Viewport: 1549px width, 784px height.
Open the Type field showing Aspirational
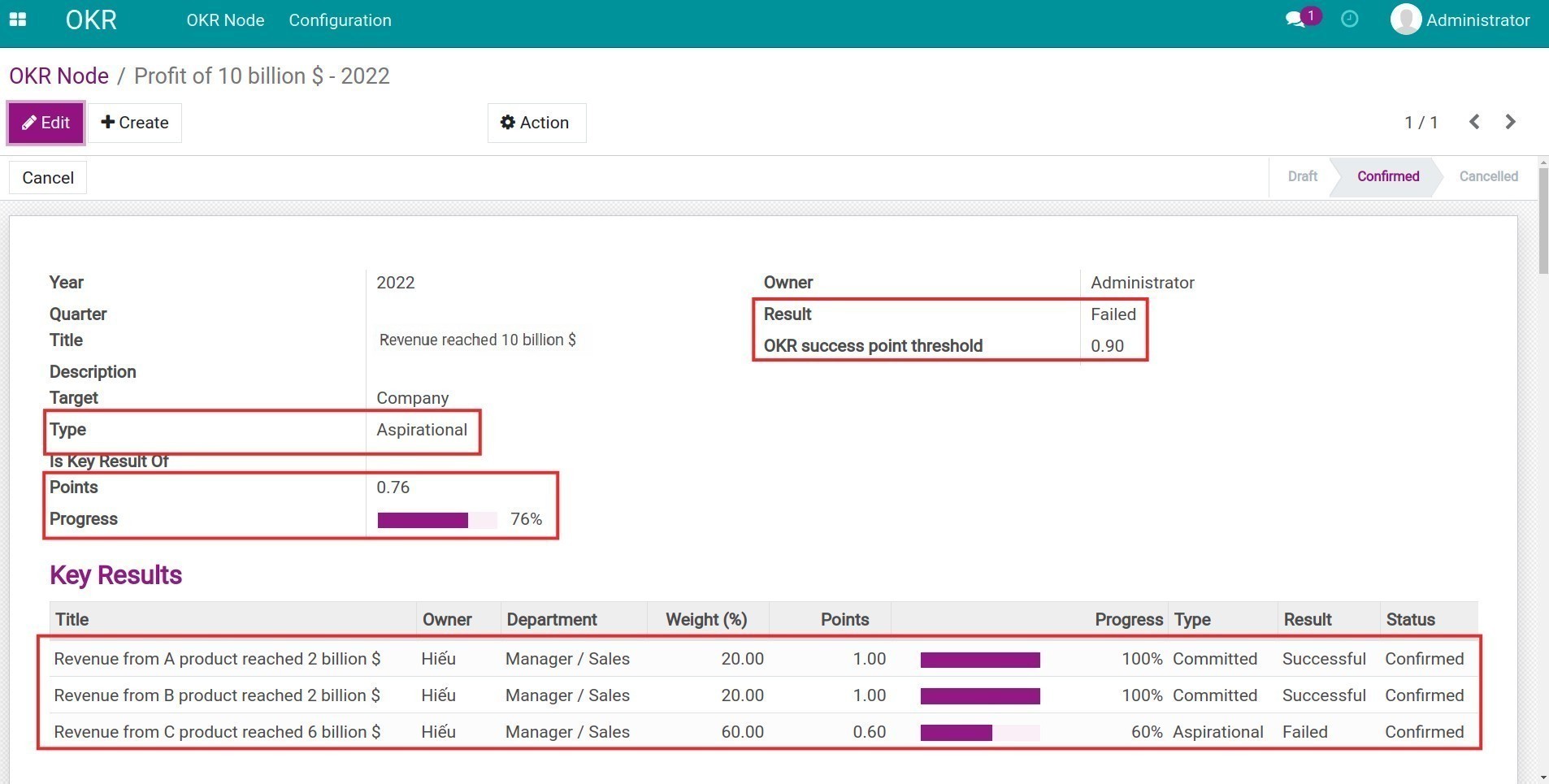pos(422,430)
